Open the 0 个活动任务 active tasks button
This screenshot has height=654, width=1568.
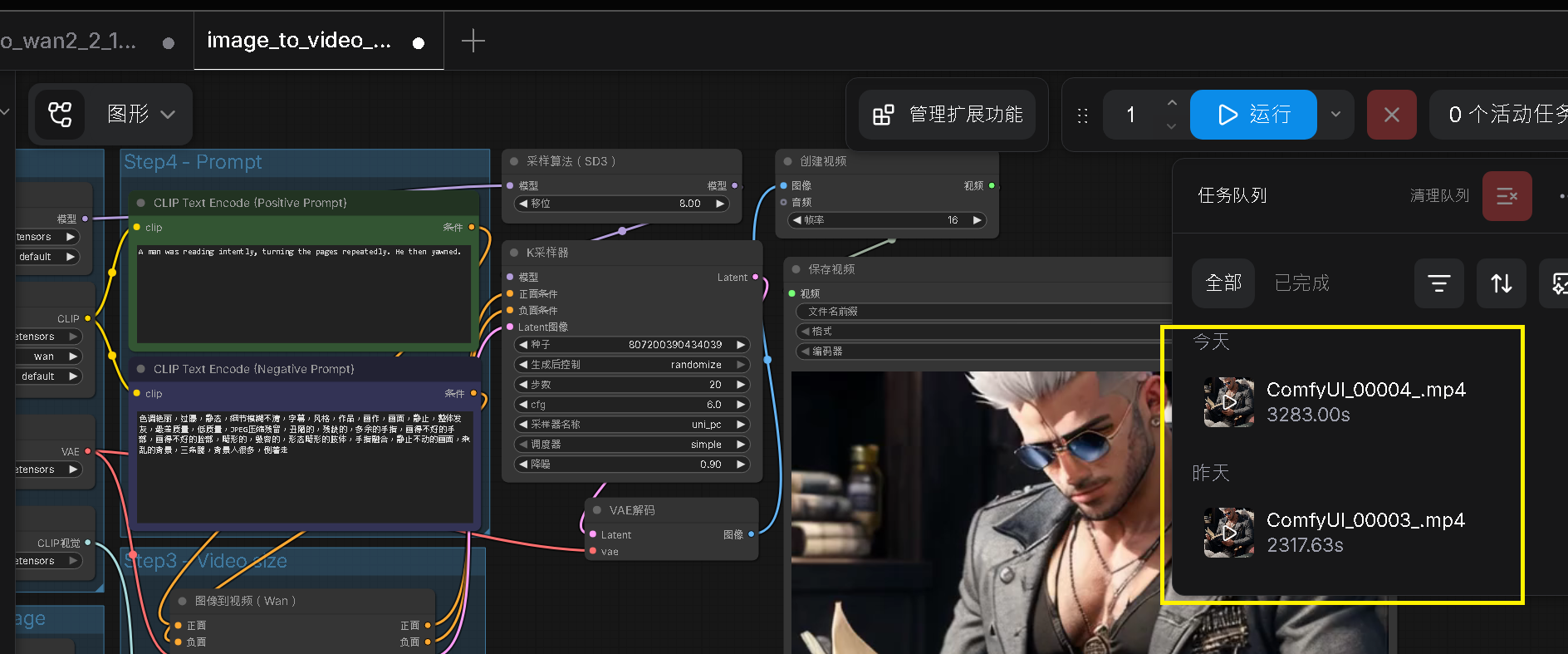[1499, 115]
